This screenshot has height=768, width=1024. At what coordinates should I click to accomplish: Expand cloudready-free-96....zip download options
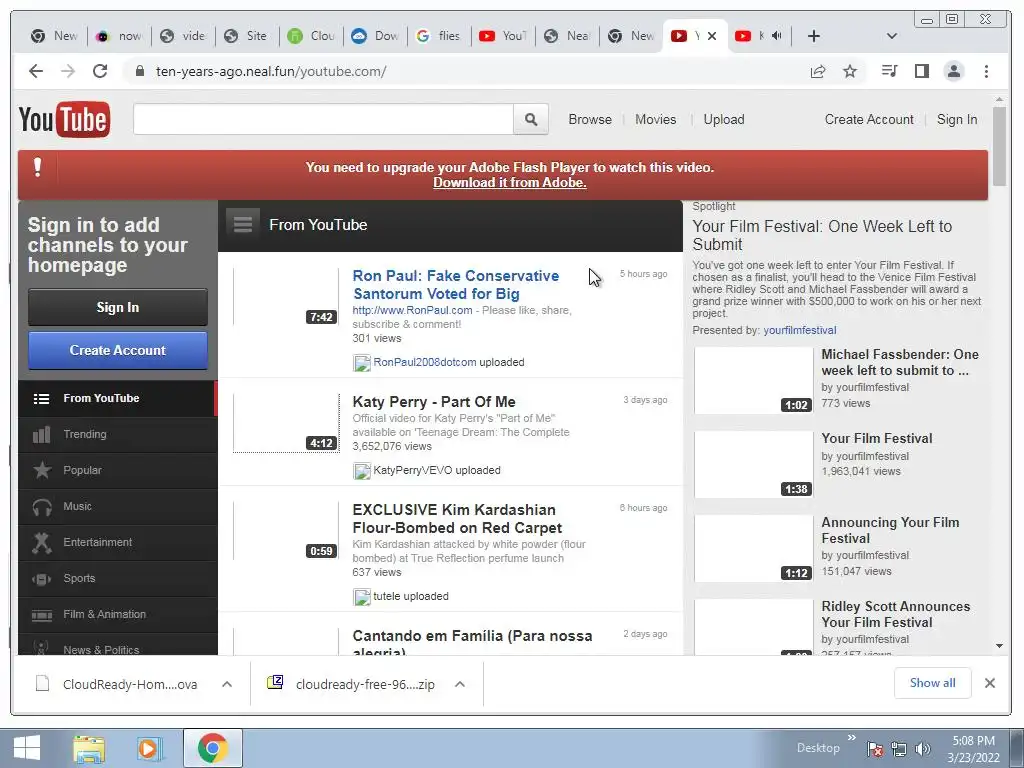point(460,684)
